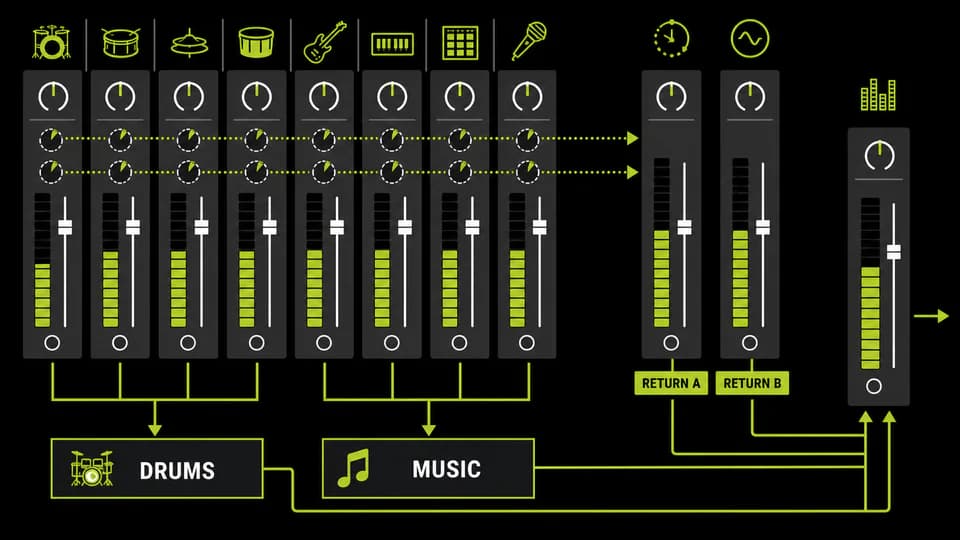Screen dimensions: 960x540
Task: Click the guitar channel lower send knob
Action: click(x=323, y=172)
